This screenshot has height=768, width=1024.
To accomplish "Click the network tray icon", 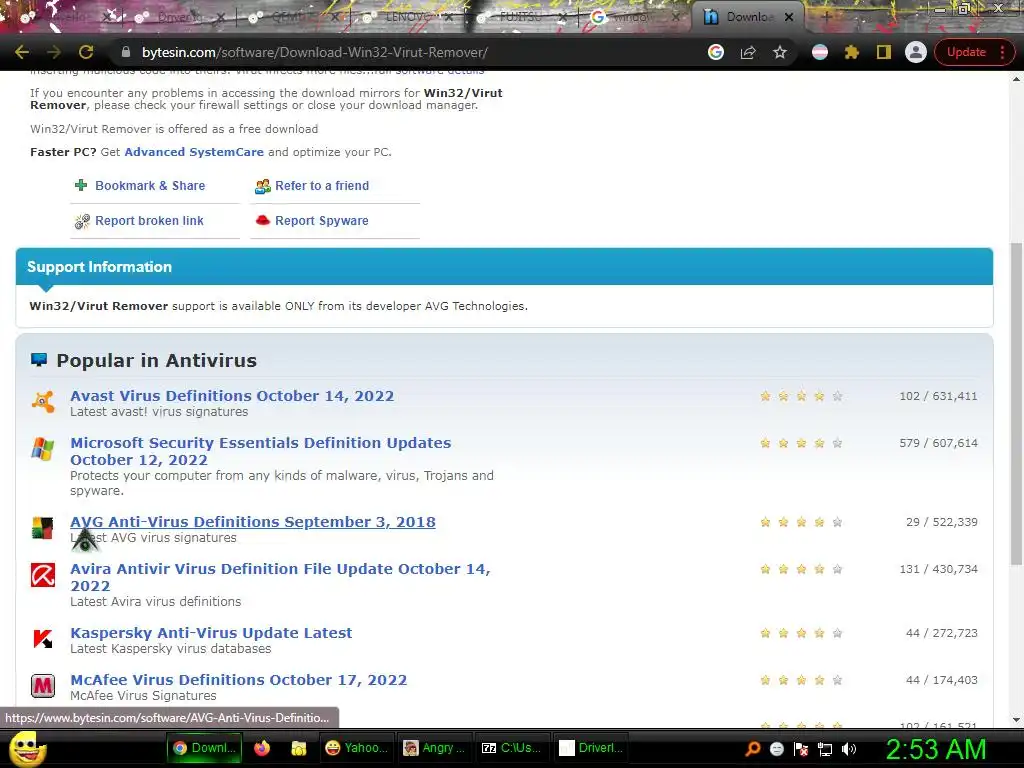I will 825,749.
